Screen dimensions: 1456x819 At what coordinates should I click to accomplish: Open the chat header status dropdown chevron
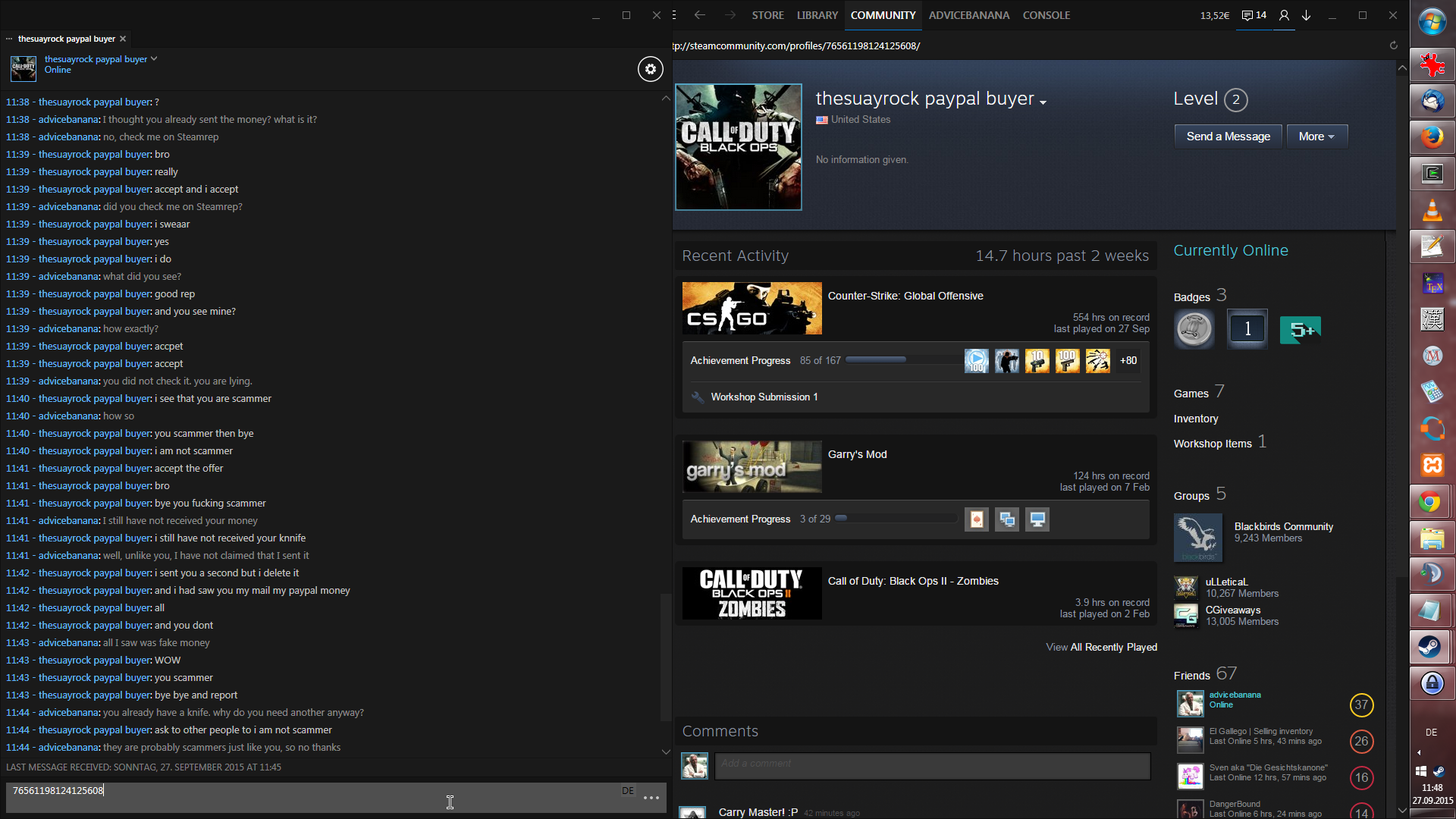tap(154, 58)
